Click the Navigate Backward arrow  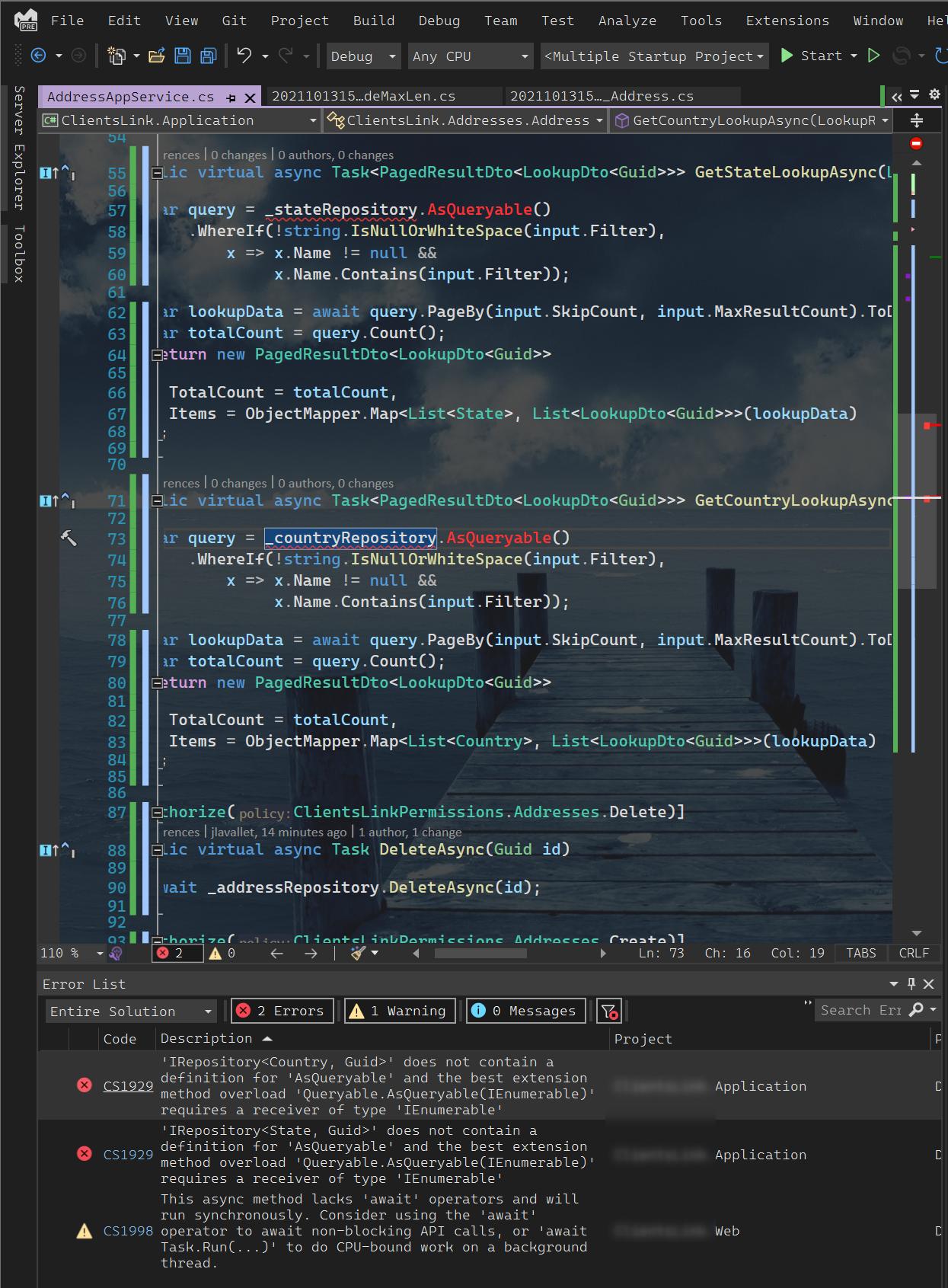[x=38, y=56]
